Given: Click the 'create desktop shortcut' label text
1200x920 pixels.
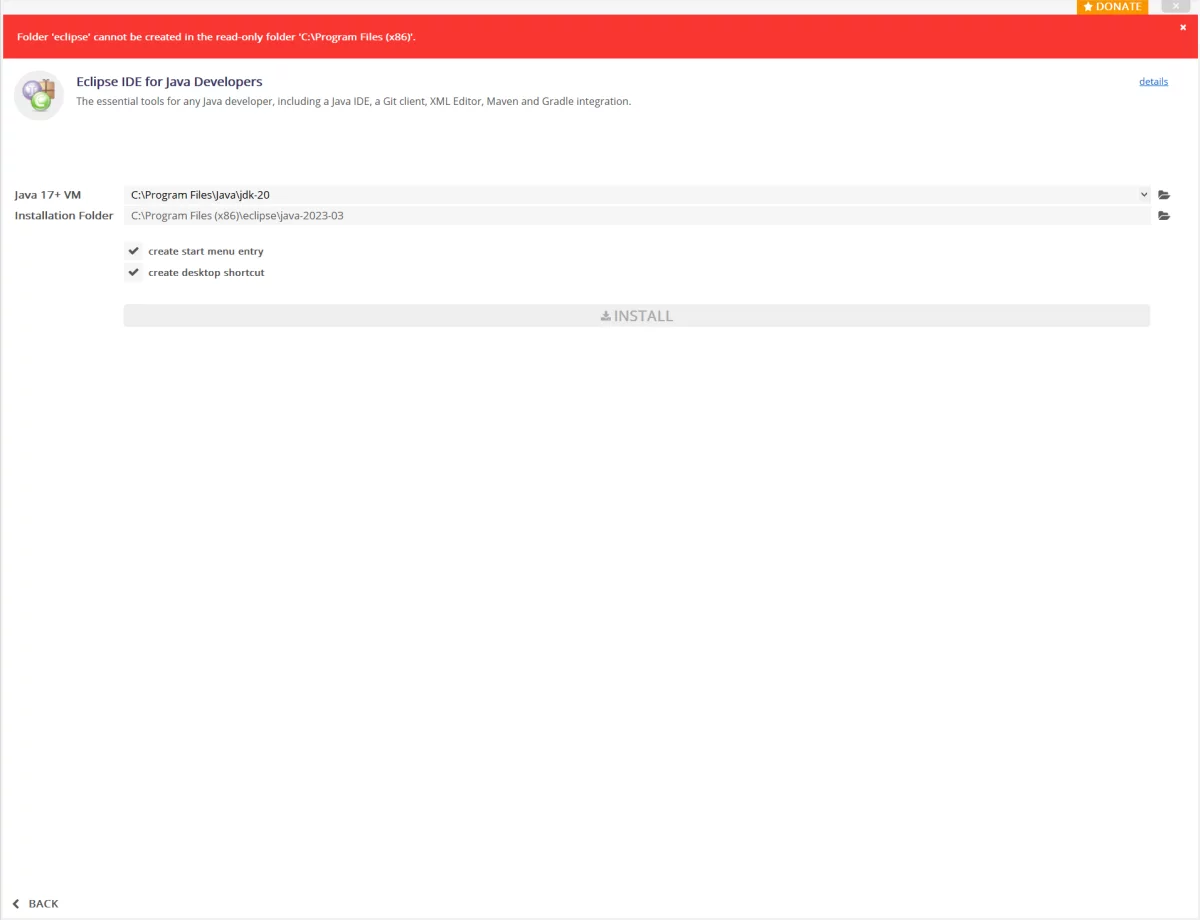Looking at the screenshot, I should (206, 273).
